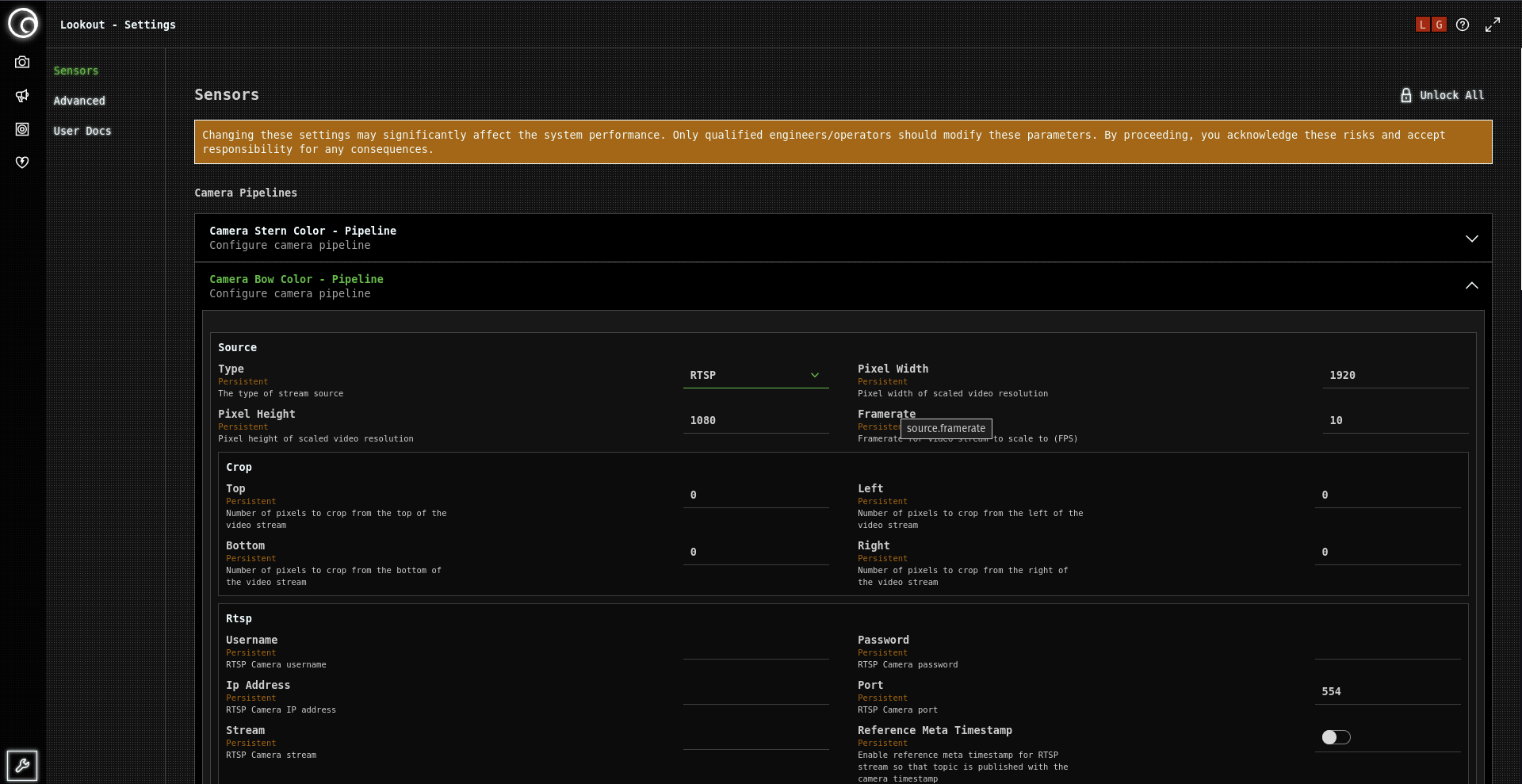Click the red G status indicator

[1437, 25]
